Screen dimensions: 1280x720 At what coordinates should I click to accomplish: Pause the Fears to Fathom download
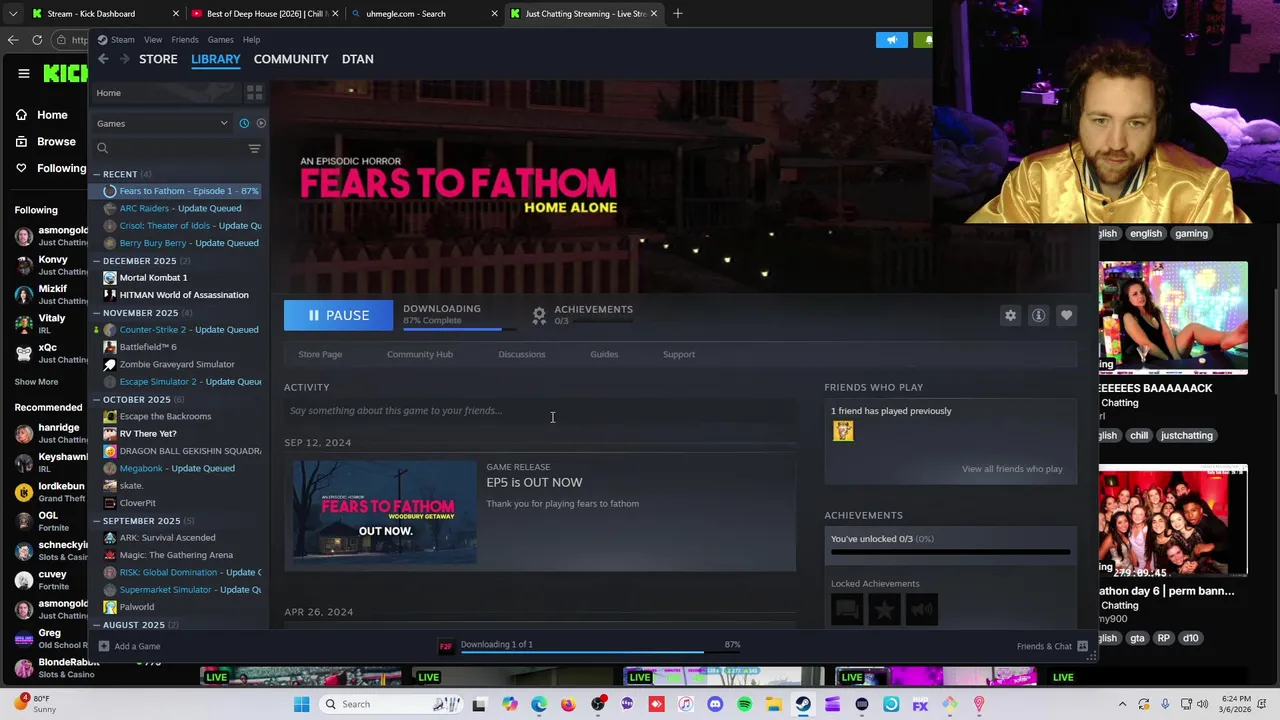[x=338, y=315]
